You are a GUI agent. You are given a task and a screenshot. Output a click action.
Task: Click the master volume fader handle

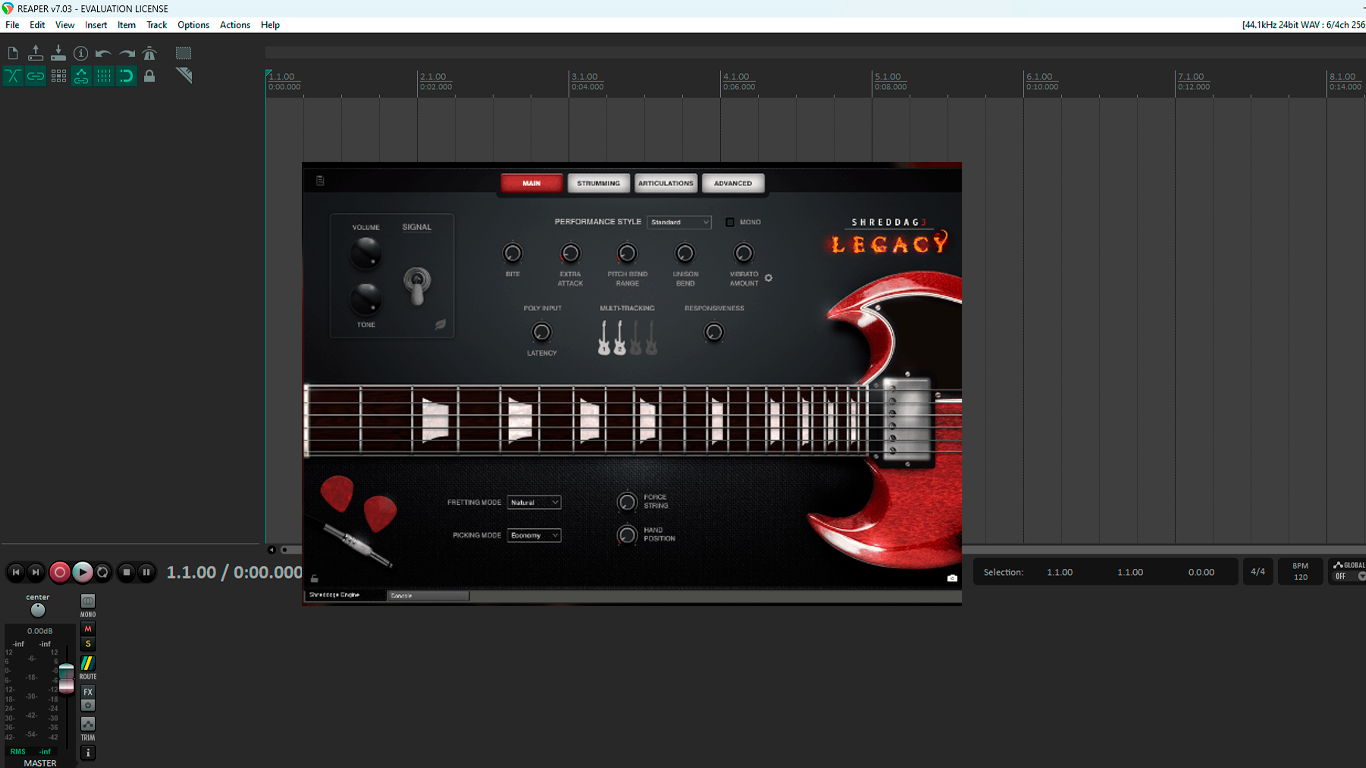click(66, 678)
